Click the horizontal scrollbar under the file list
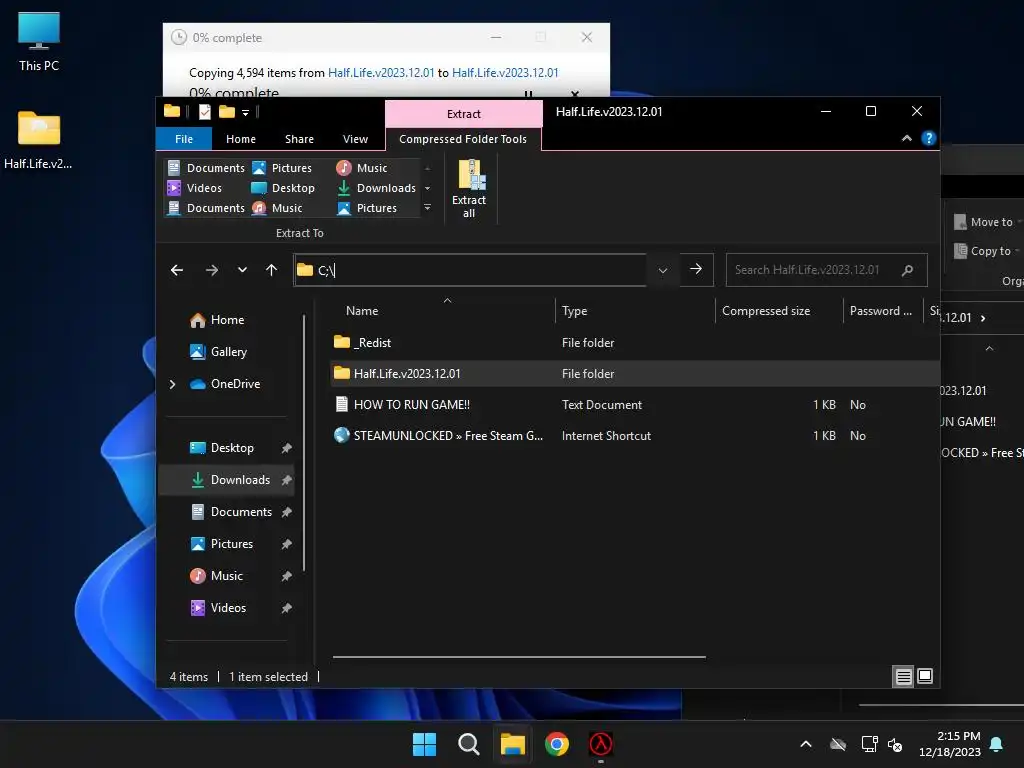The image size is (1024, 768). [519, 656]
